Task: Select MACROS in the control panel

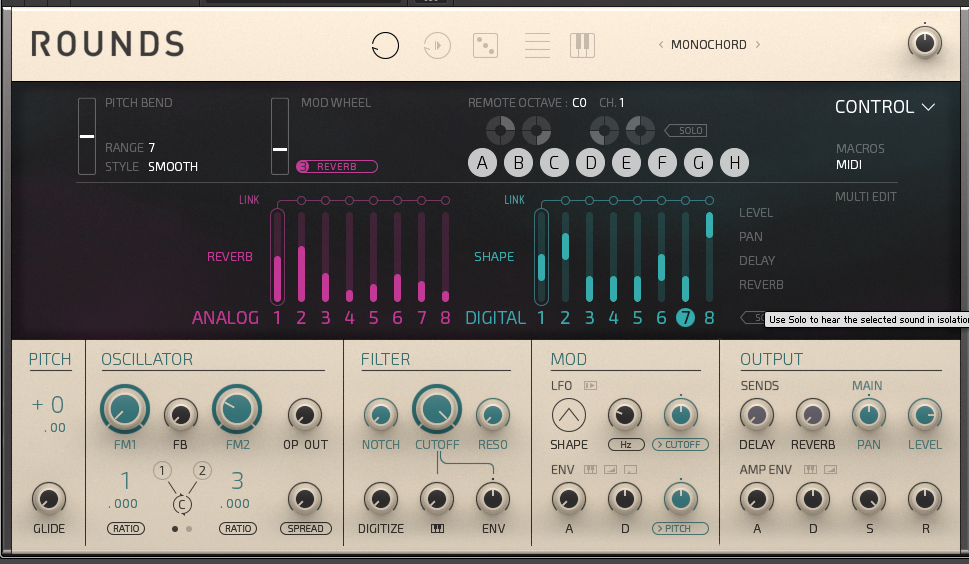Action: click(x=860, y=148)
